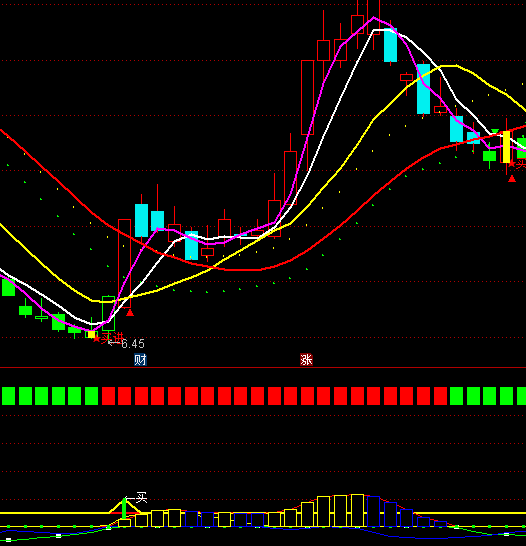Click the red divider line between chart panels
This screenshot has height=546, width=526.
[x=263, y=367]
